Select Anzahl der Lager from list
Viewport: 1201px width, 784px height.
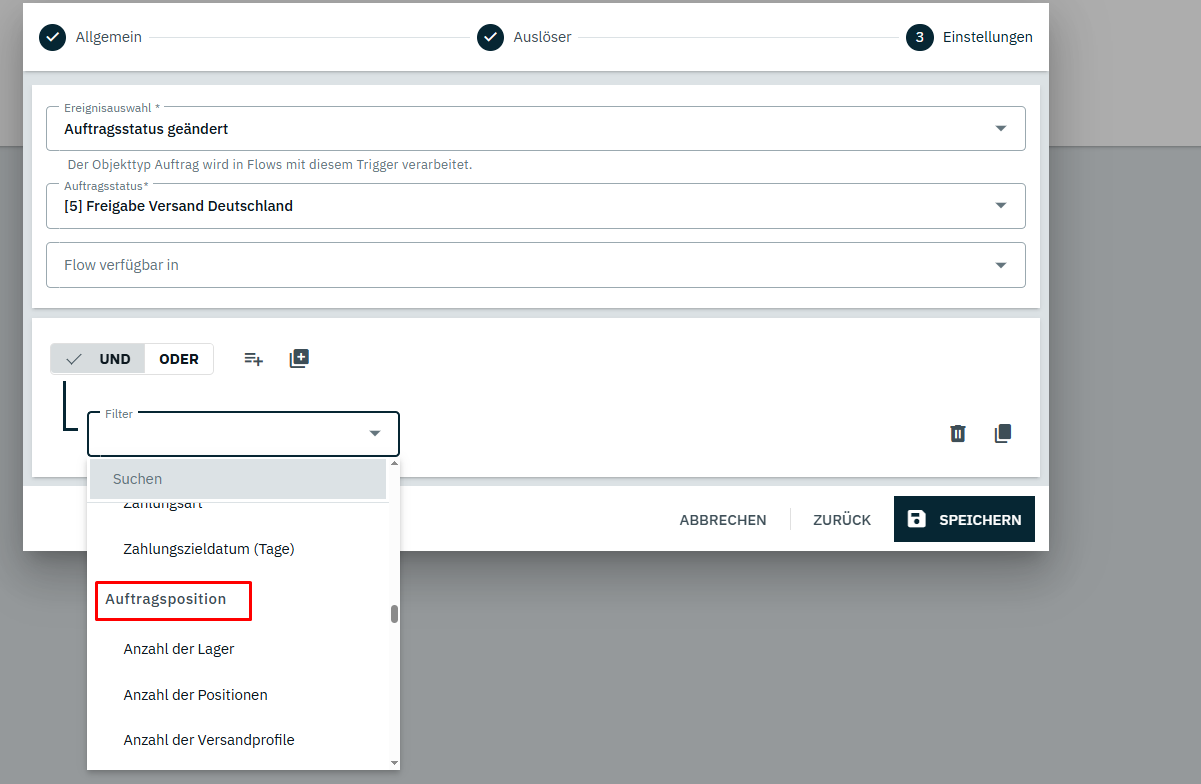(x=179, y=649)
